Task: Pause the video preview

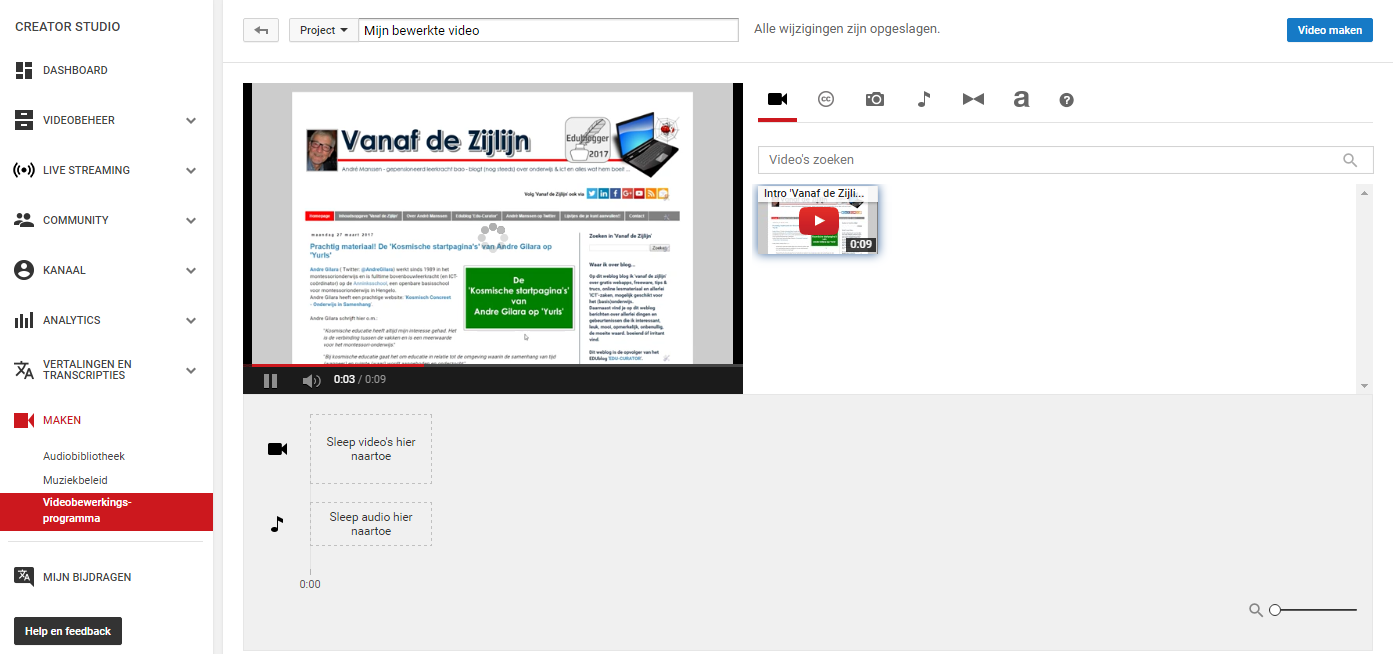Action: click(x=270, y=380)
